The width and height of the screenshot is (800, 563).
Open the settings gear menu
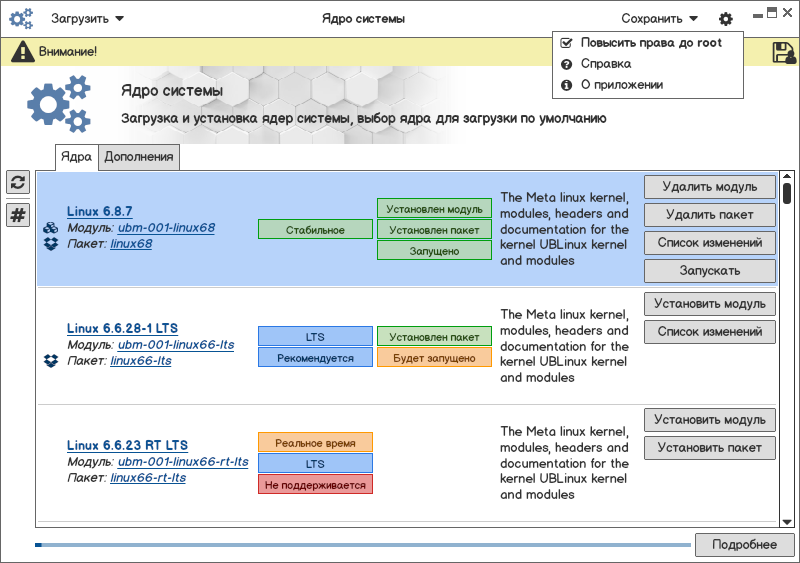coord(726,19)
